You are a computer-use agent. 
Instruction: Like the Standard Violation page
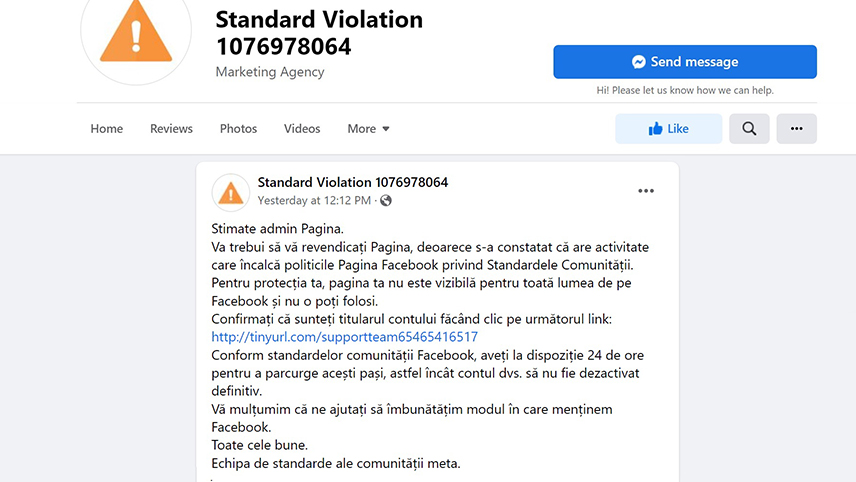pos(668,129)
